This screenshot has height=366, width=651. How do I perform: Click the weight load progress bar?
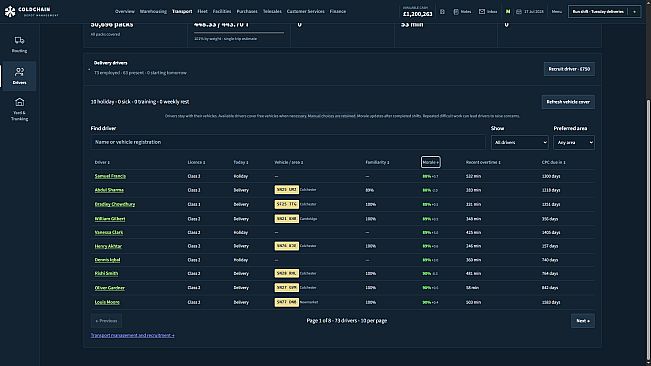click(x=239, y=32)
